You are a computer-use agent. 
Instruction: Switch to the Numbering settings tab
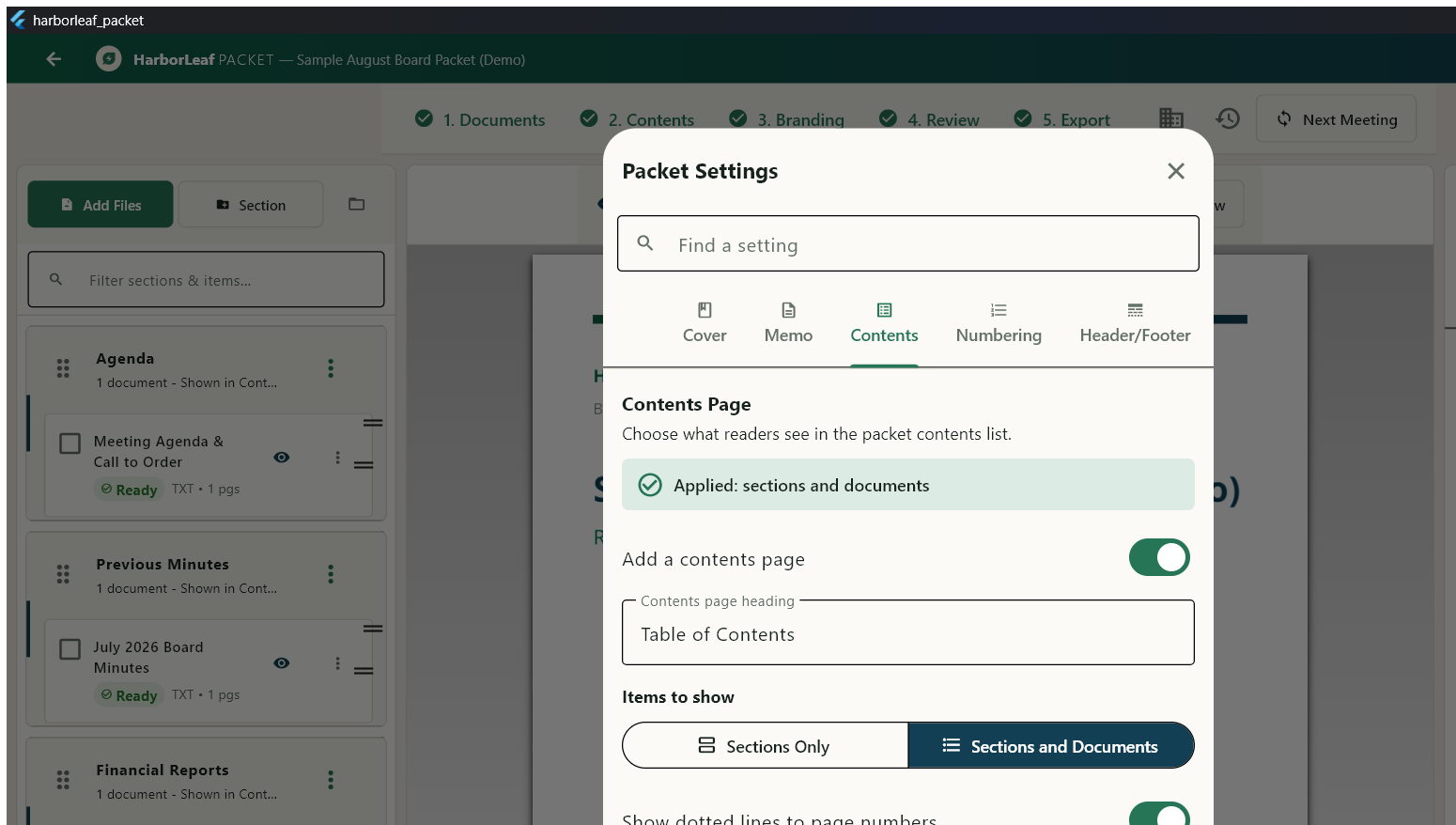click(999, 323)
